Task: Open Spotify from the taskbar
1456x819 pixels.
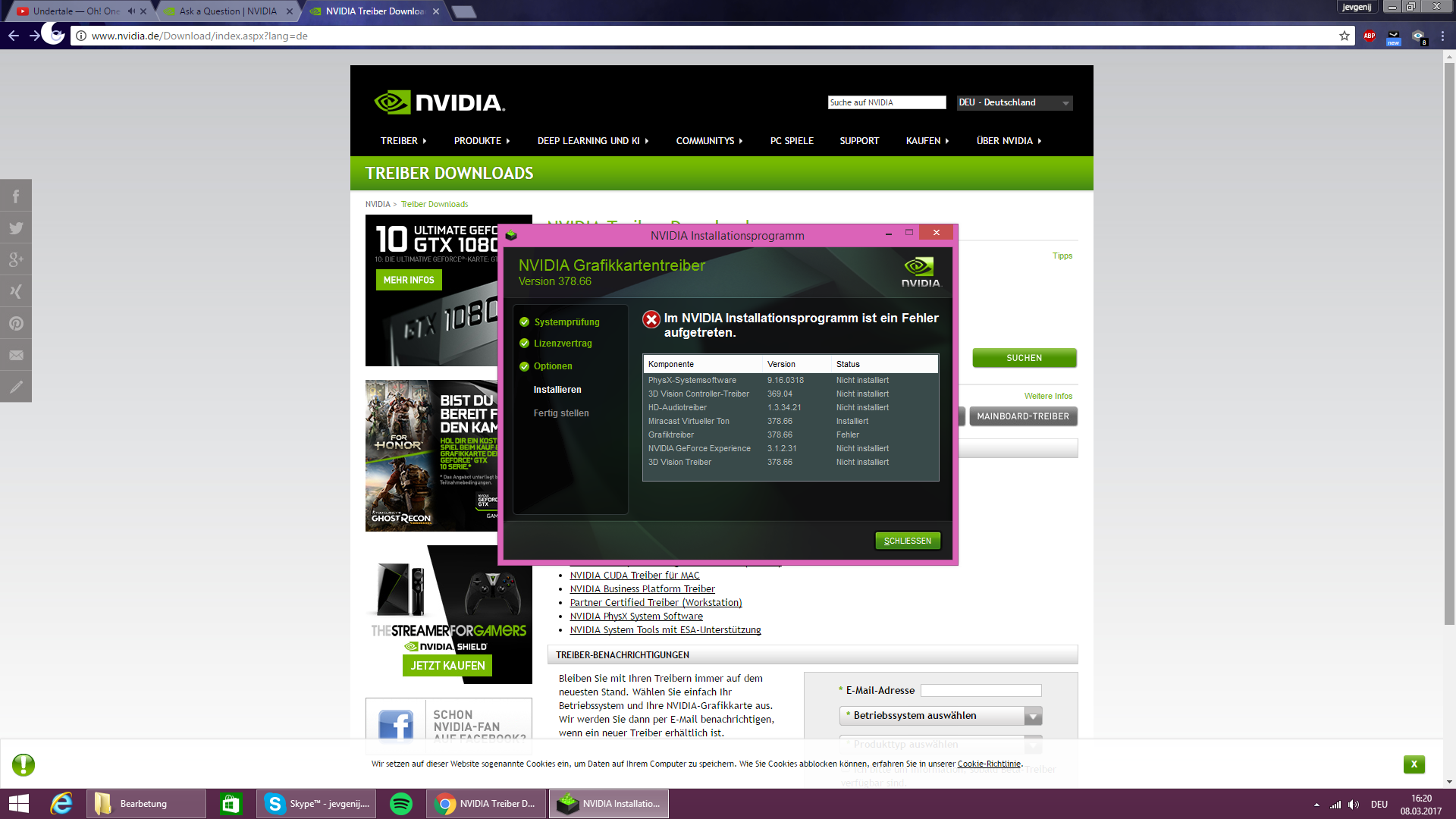Action: 400,804
